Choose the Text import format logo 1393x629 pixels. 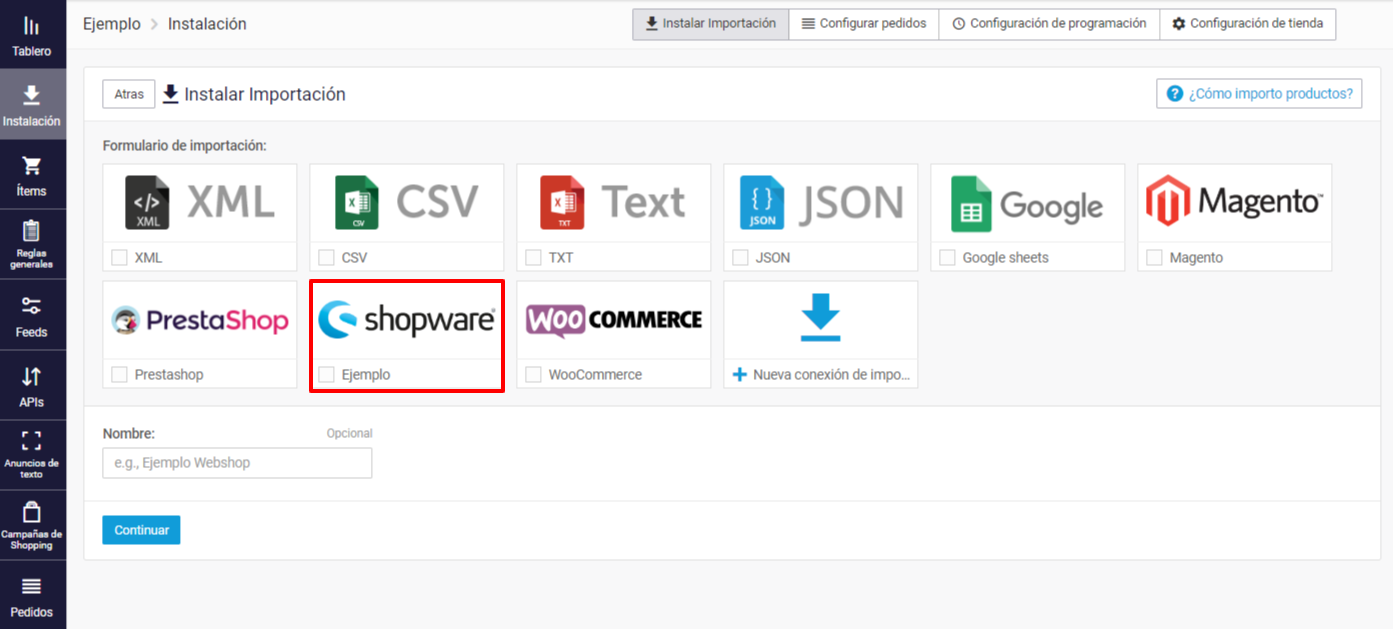click(613, 203)
